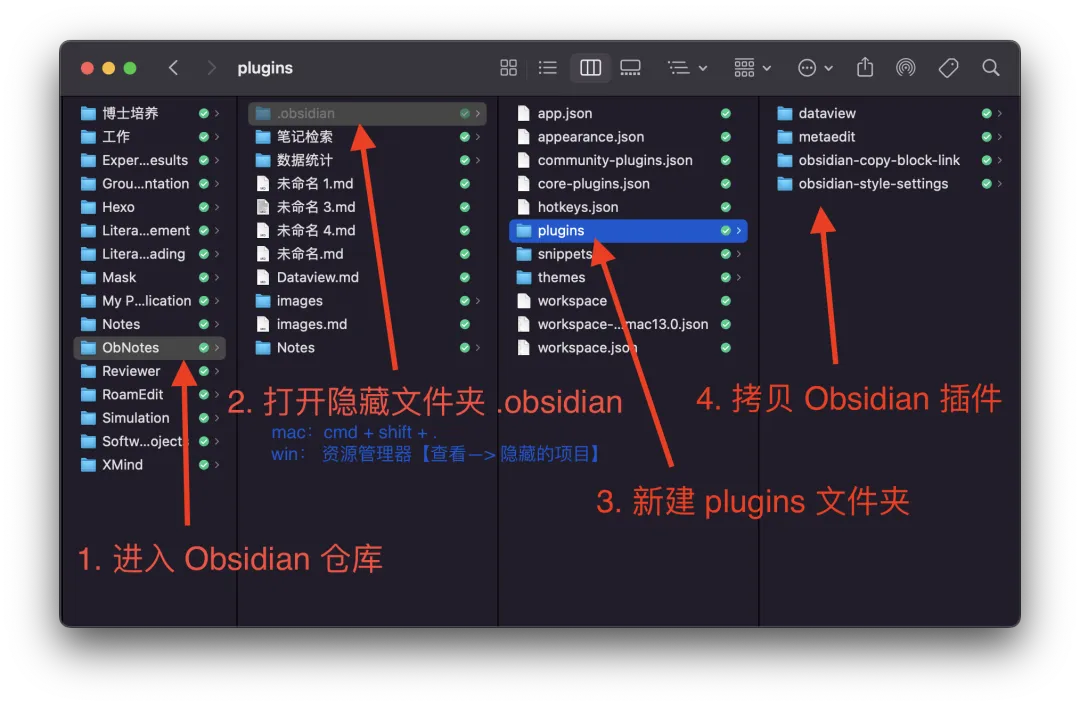
Task: Open the dataview plugin folder
Action: (889, 113)
